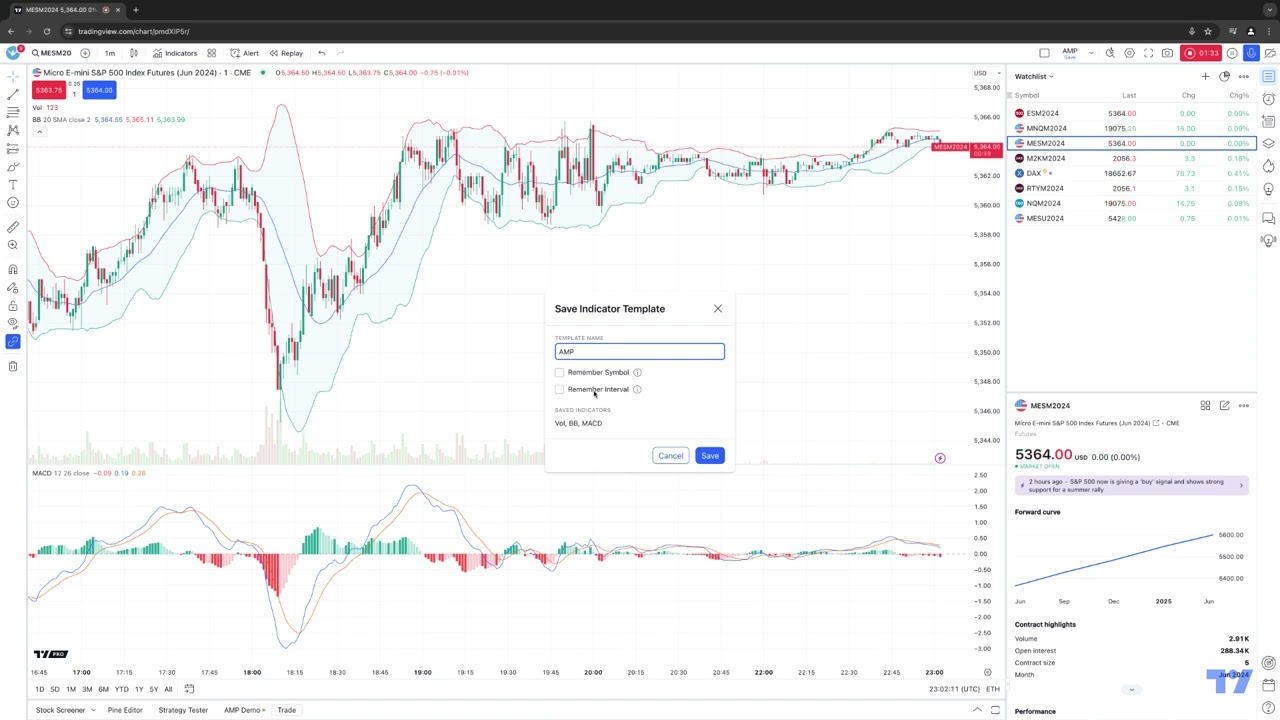Add a symbol with the compare plus icon
The image size is (1280, 720).
[85, 53]
